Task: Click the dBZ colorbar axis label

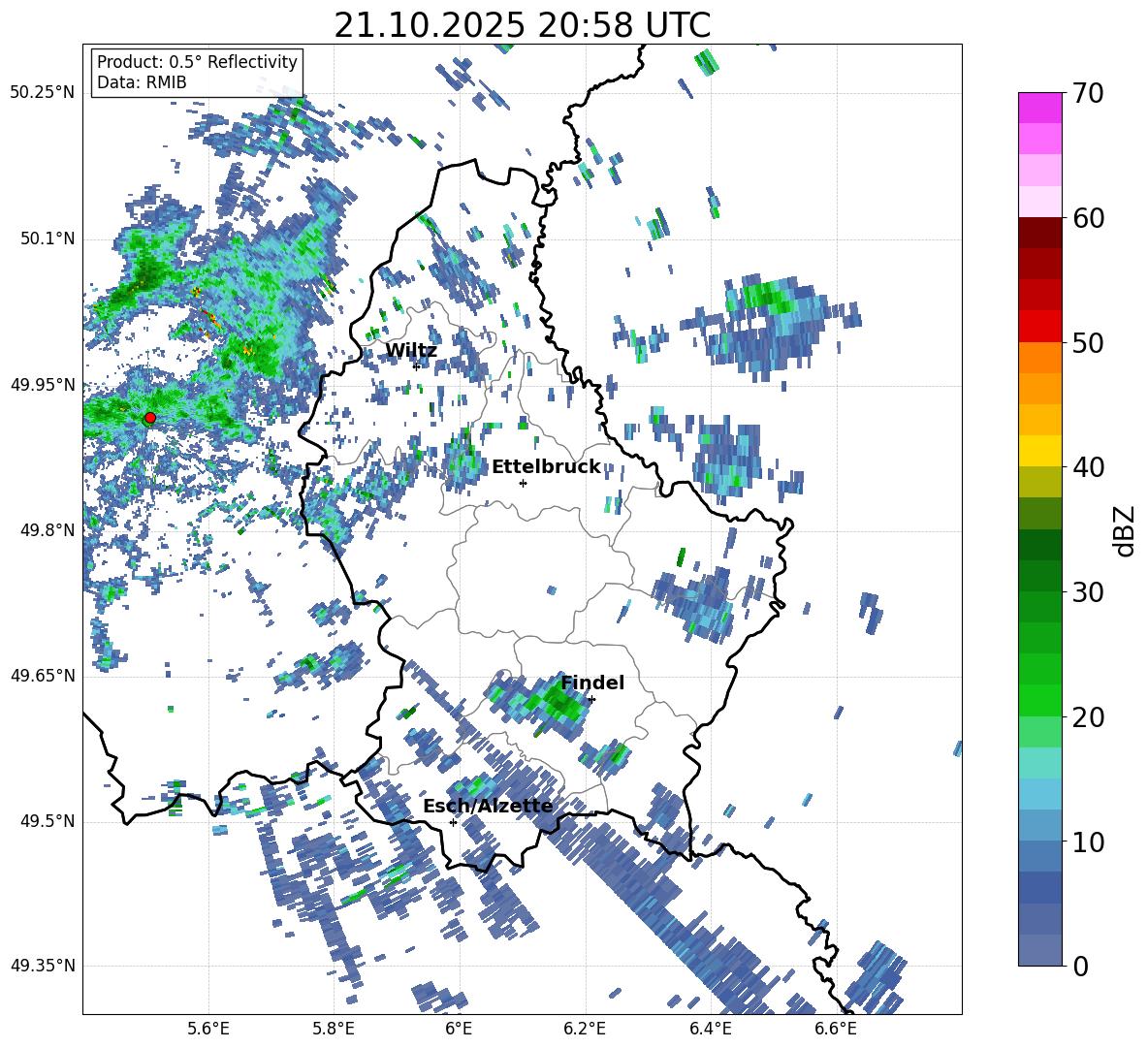Action: click(1125, 530)
